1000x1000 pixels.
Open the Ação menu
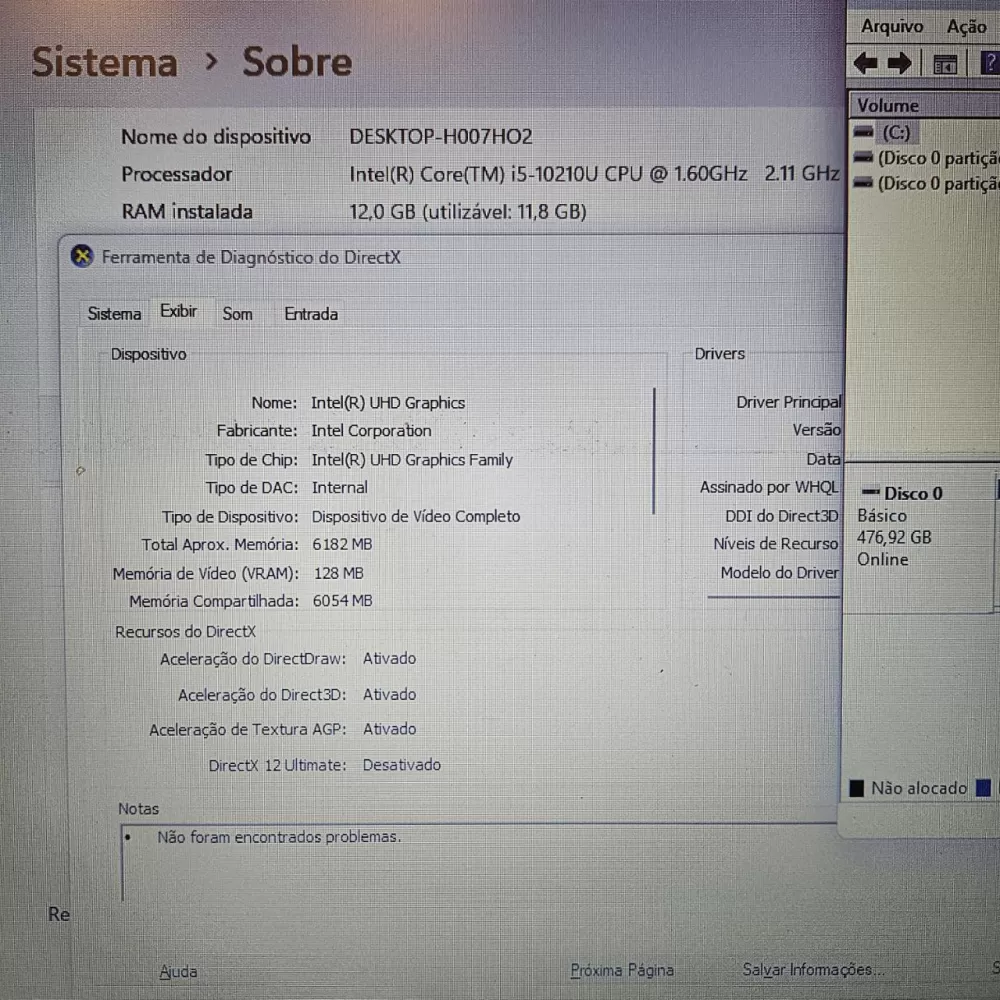click(966, 27)
